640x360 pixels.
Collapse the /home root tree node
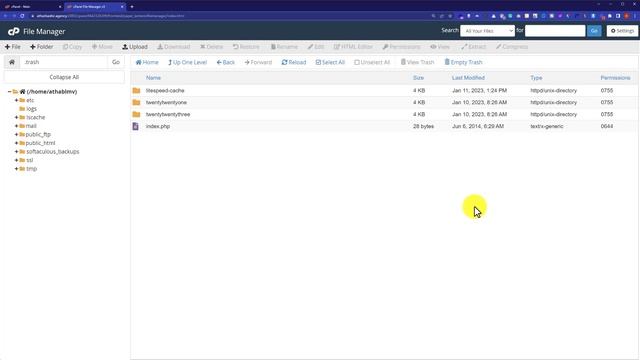(9, 92)
